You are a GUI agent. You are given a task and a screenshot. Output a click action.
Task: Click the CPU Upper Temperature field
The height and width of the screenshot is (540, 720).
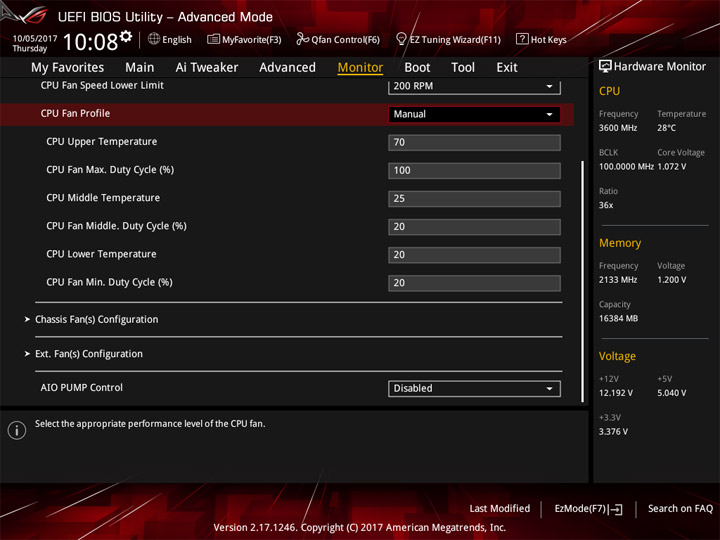474,142
